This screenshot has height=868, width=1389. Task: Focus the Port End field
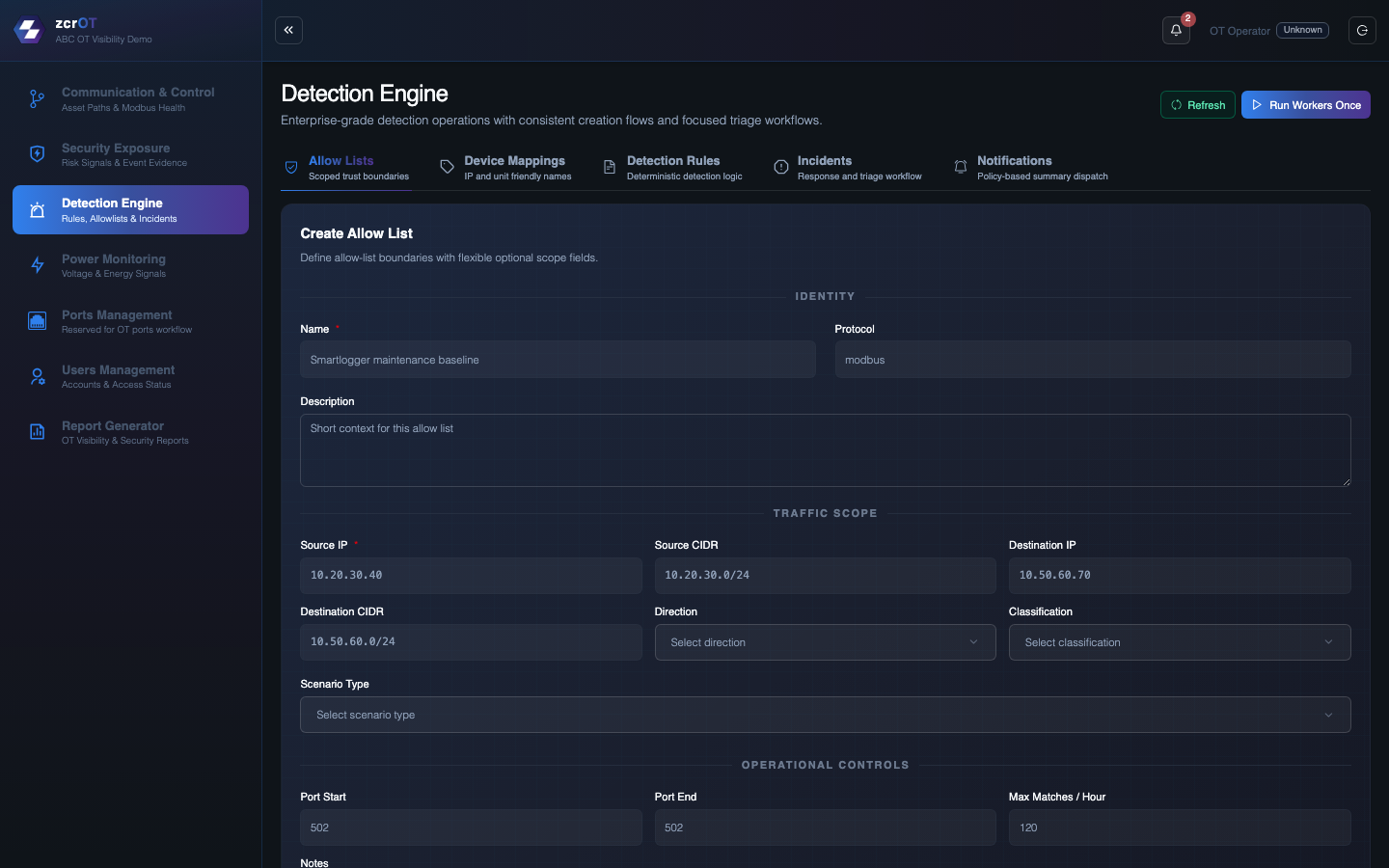point(826,827)
